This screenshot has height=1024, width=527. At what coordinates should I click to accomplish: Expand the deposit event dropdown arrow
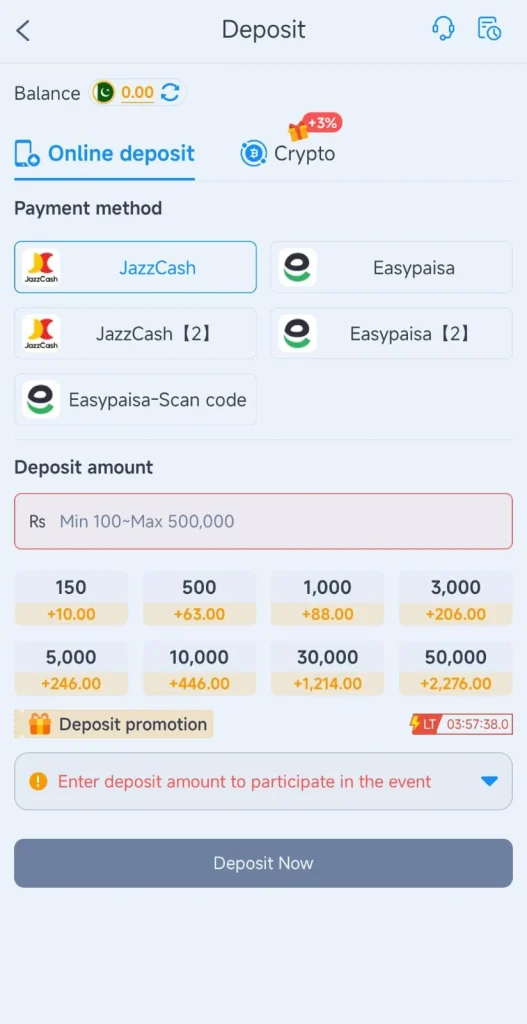(489, 781)
